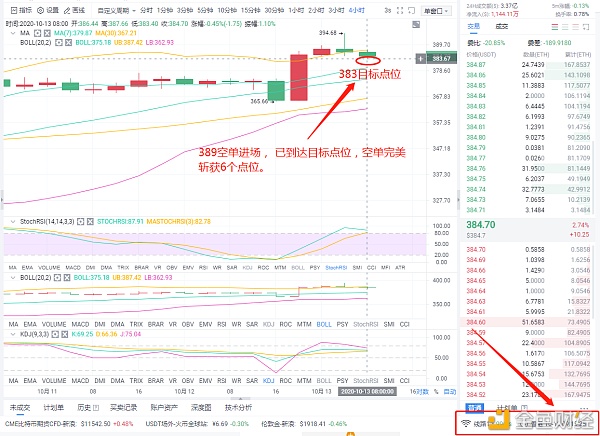
Task: Open StochRSI(14,14,3,3) settings icon
Action: point(80,221)
